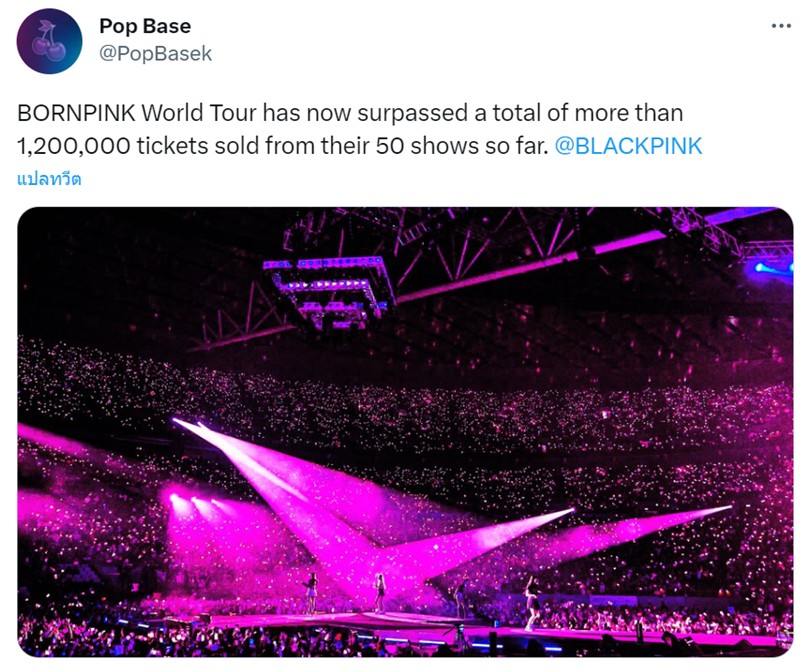Click the leftmost performer on stage
The image size is (800, 671).
[x=311, y=593]
